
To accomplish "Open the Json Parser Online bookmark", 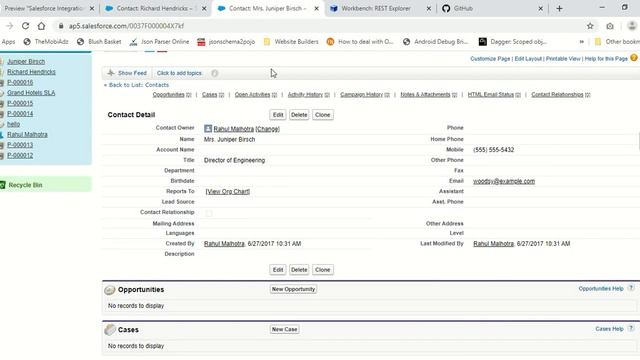I will point(160,42).
